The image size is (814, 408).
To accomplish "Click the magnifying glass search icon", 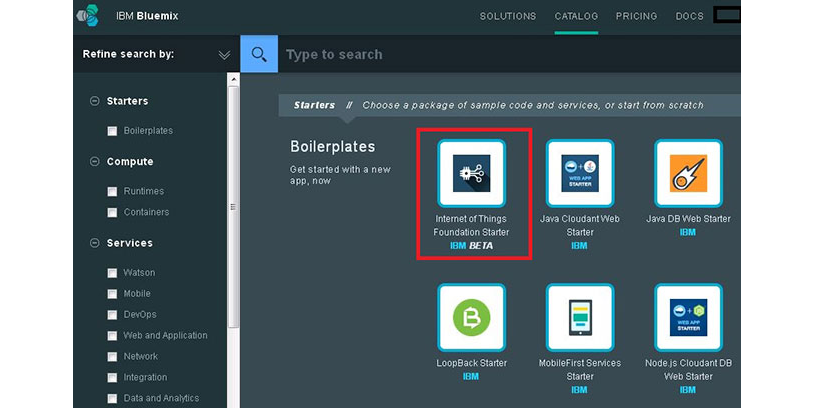I will (259, 54).
